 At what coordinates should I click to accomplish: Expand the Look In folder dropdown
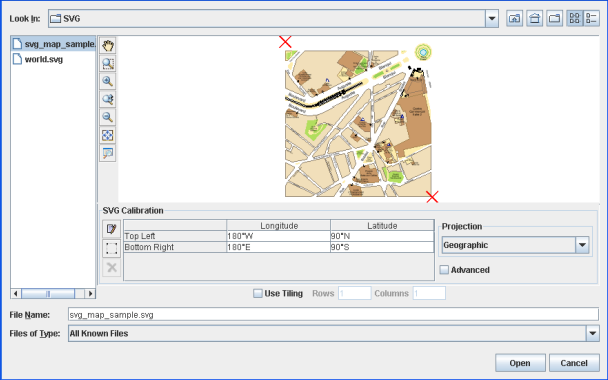pyautogui.click(x=492, y=19)
